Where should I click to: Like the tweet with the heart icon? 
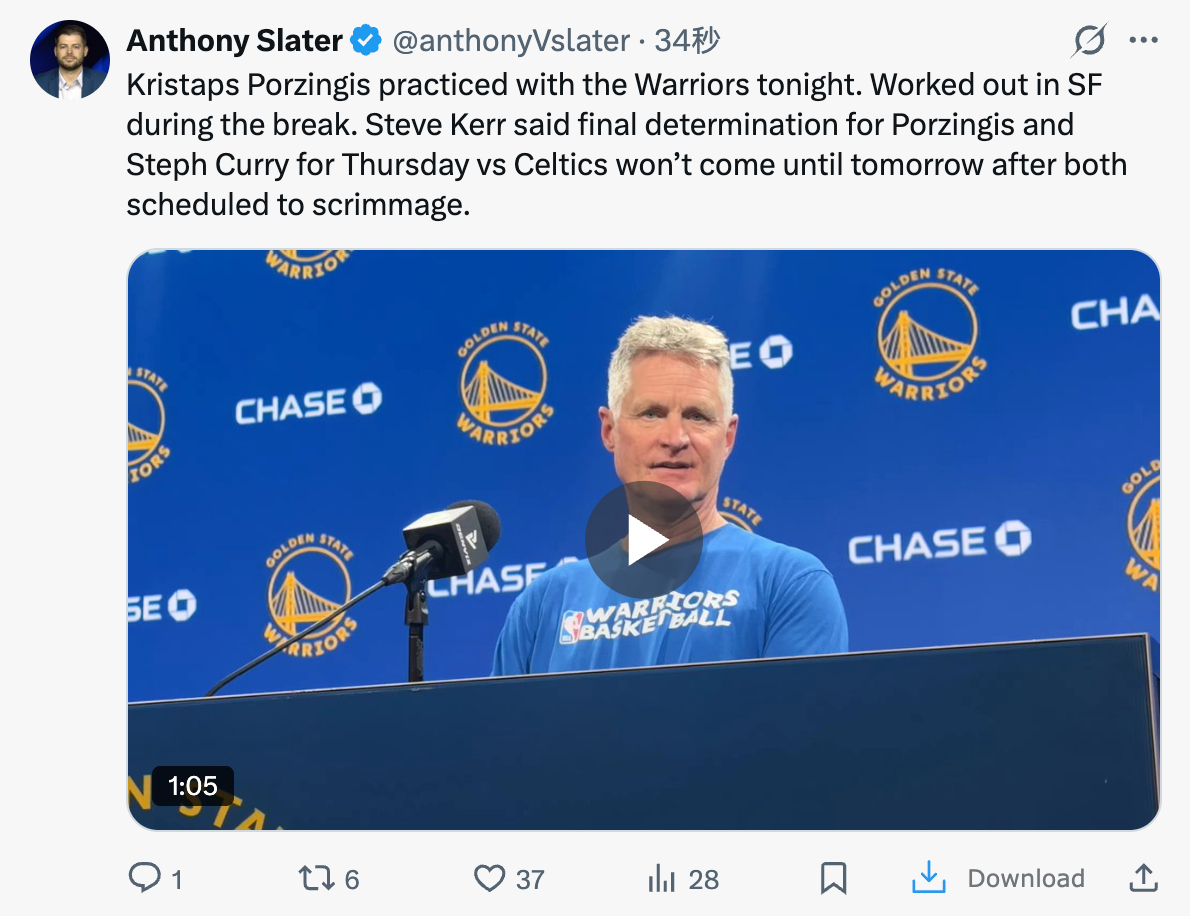click(x=490, y=878)
